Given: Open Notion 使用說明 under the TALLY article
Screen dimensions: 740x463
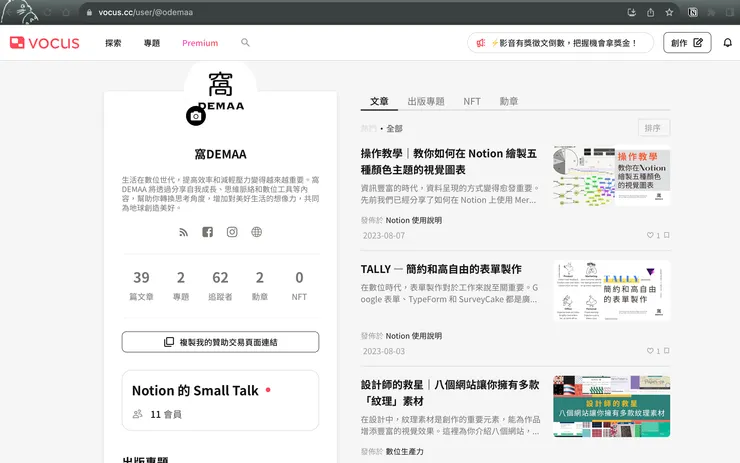Looking at the screenshot, I should point(413,336).
